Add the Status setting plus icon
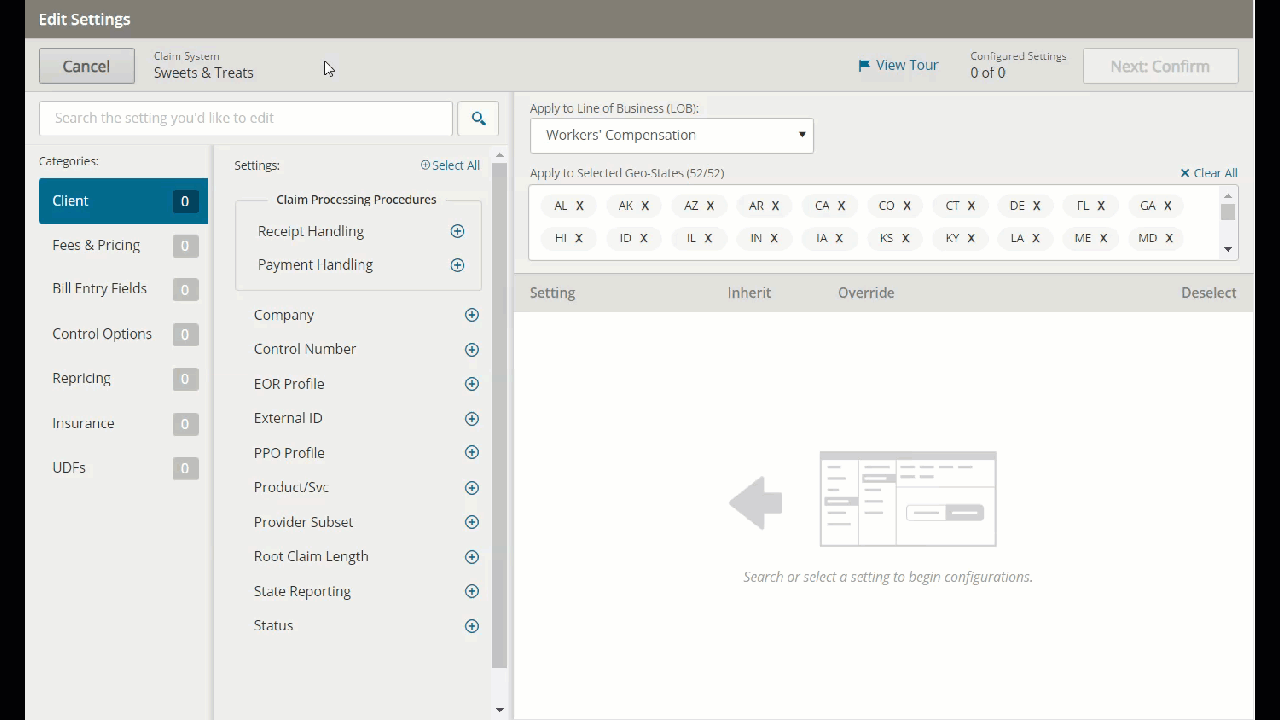Image resolution: width=1280 pixels, height=720 pixels. (472, 626)
